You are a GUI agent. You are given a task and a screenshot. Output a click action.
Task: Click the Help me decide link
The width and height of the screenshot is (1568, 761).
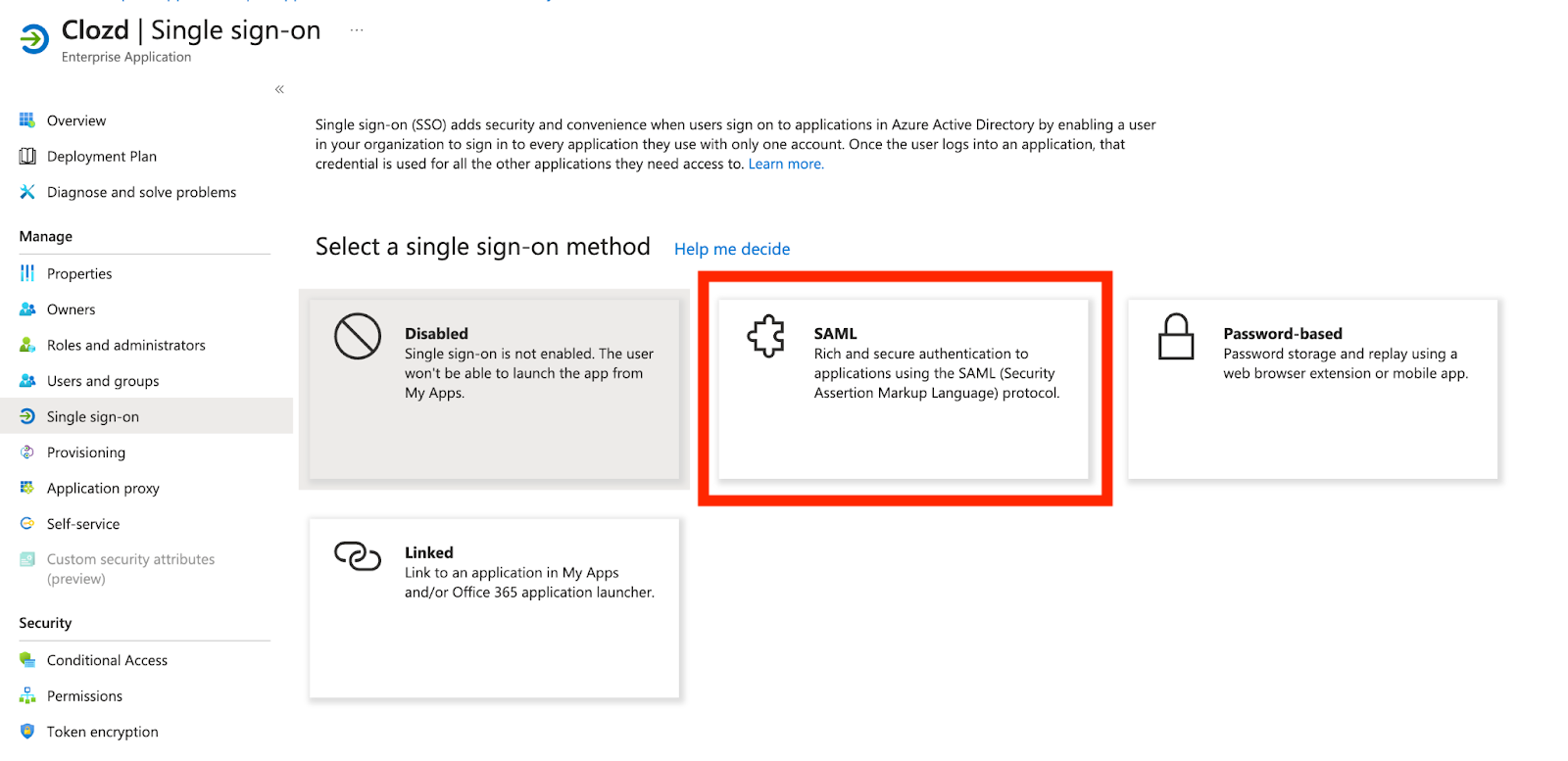pyautogui.click(x=732, y=249)
